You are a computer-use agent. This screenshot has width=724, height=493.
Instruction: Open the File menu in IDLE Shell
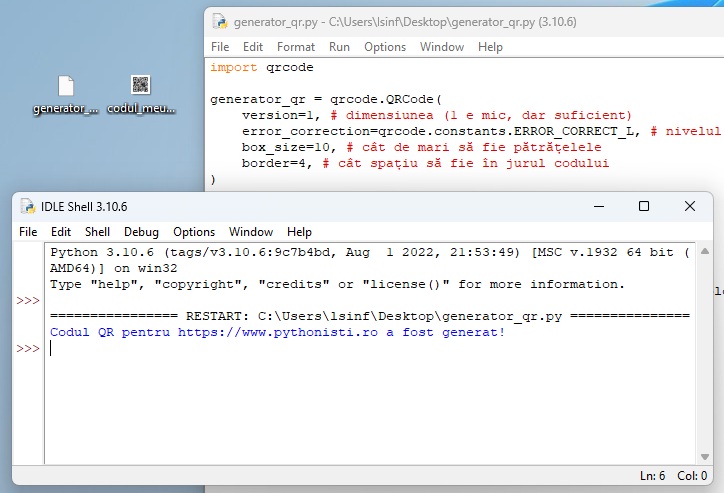28,232
